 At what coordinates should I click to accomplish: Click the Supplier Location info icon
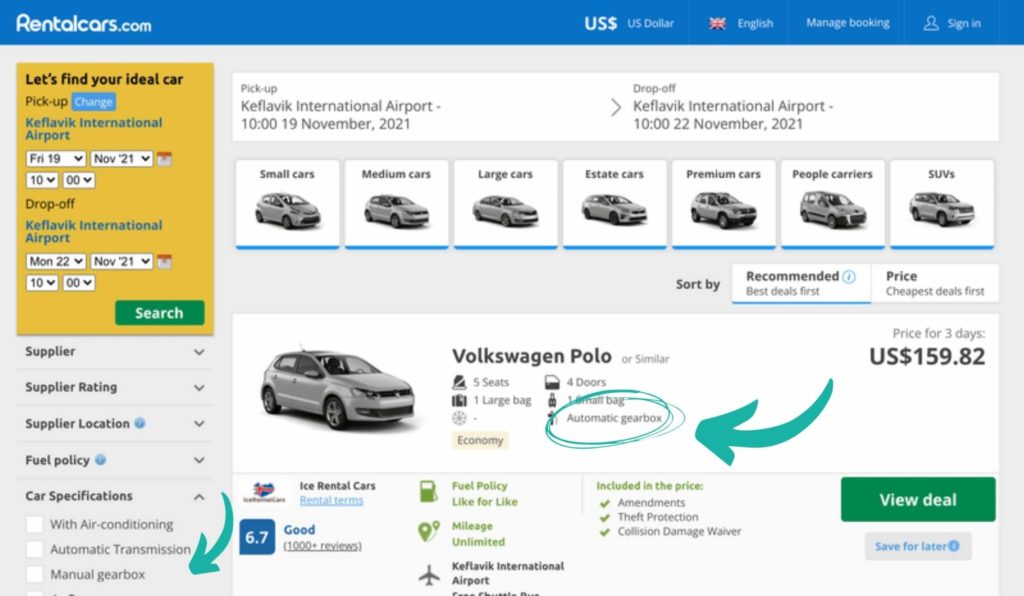point(140,423)
